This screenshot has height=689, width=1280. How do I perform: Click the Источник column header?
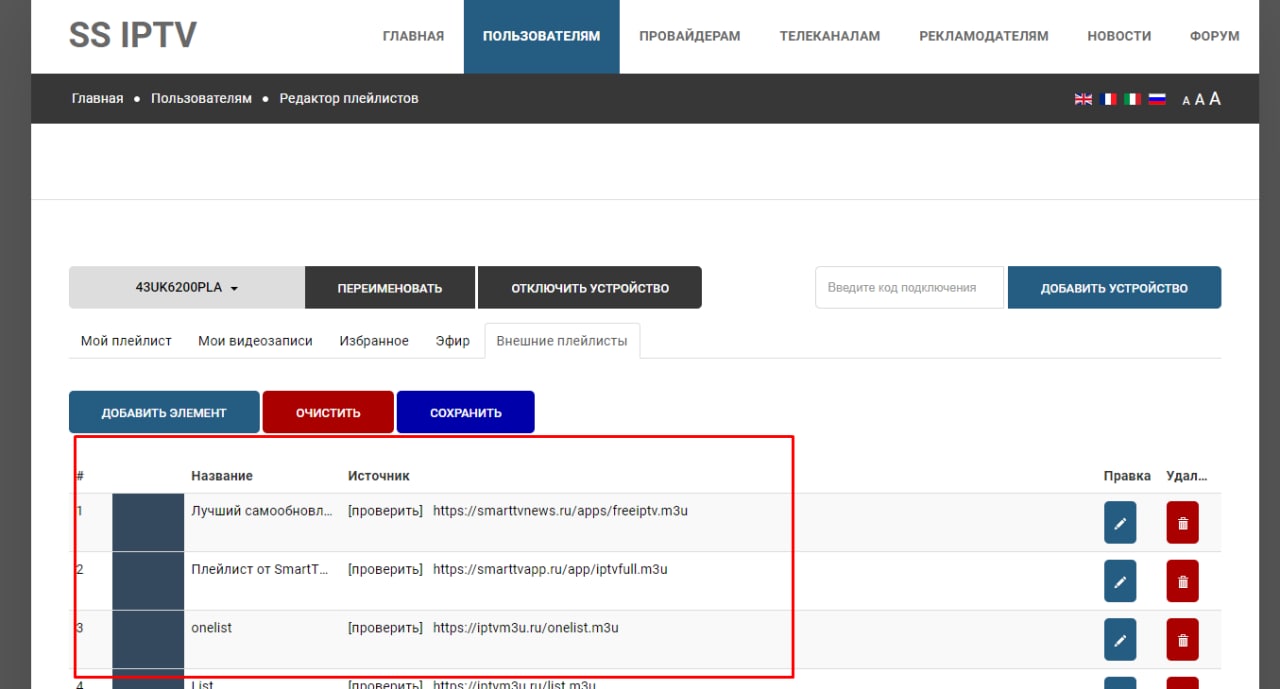coord(379,476)
